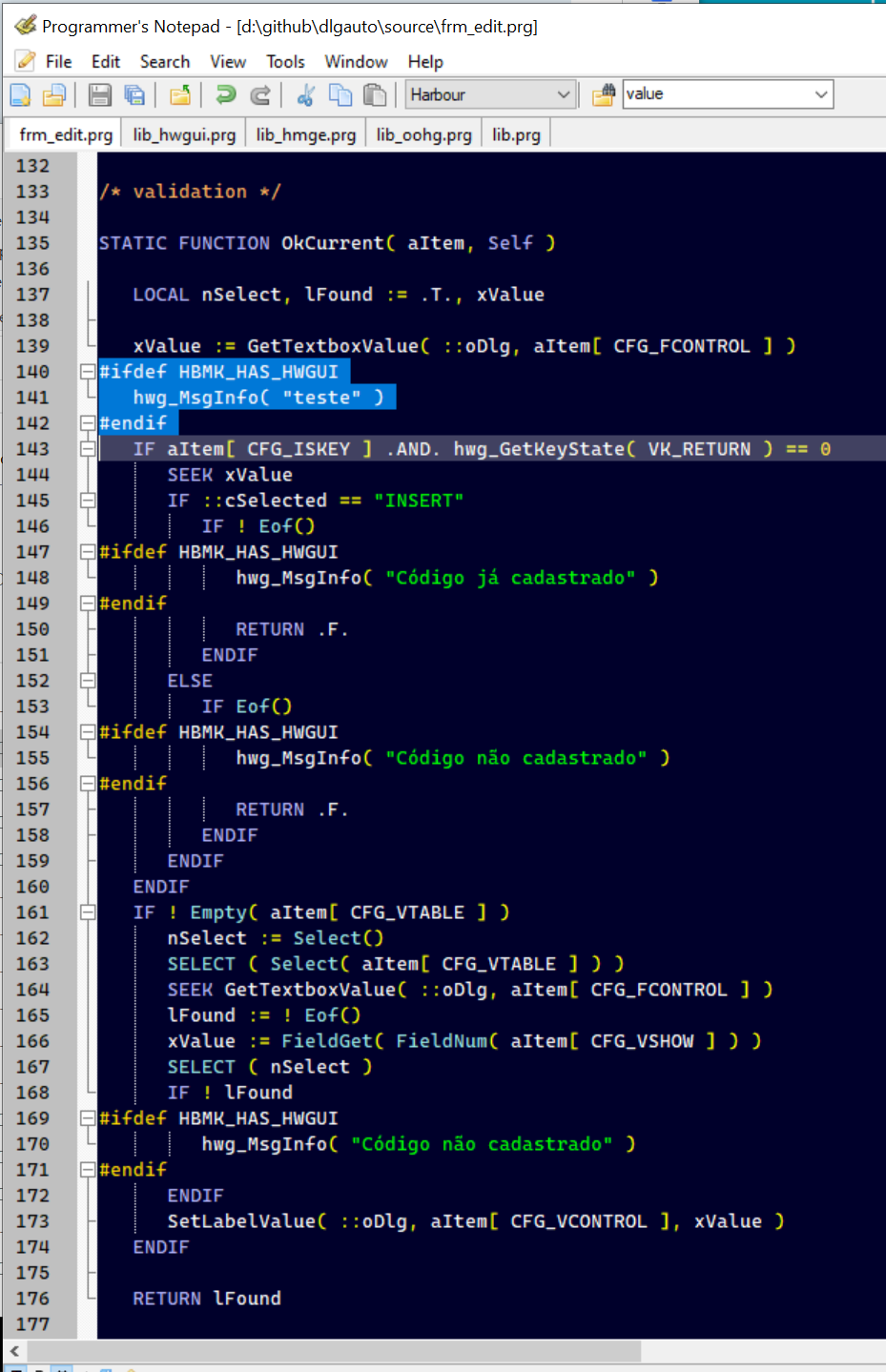Screen dimensions: 886x1372
Task: Click the Open file folder icon
Action: (54, 94)
